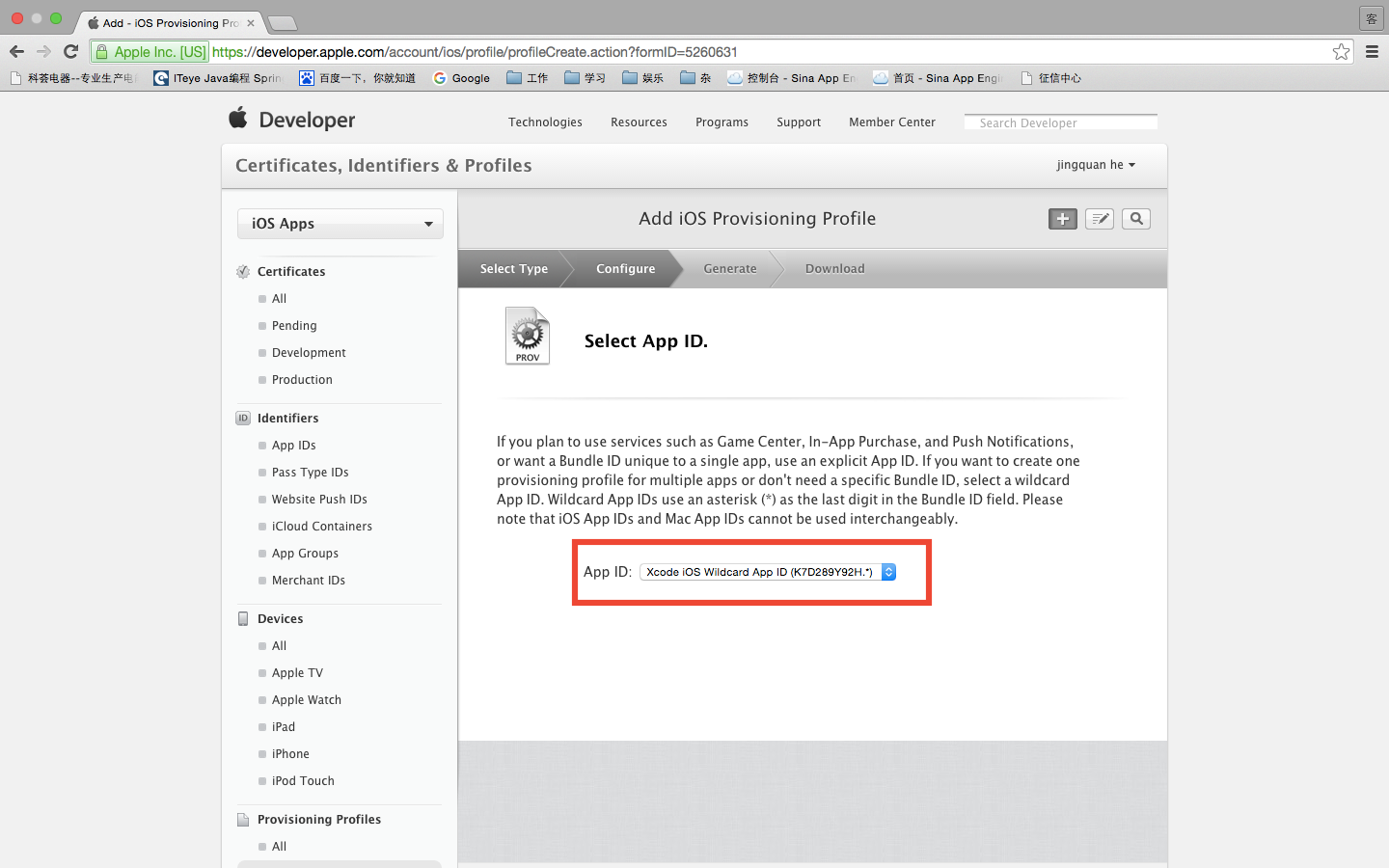Open Merchant IDs
This screenshot has height=868, width=1389.
coord(309,581)
